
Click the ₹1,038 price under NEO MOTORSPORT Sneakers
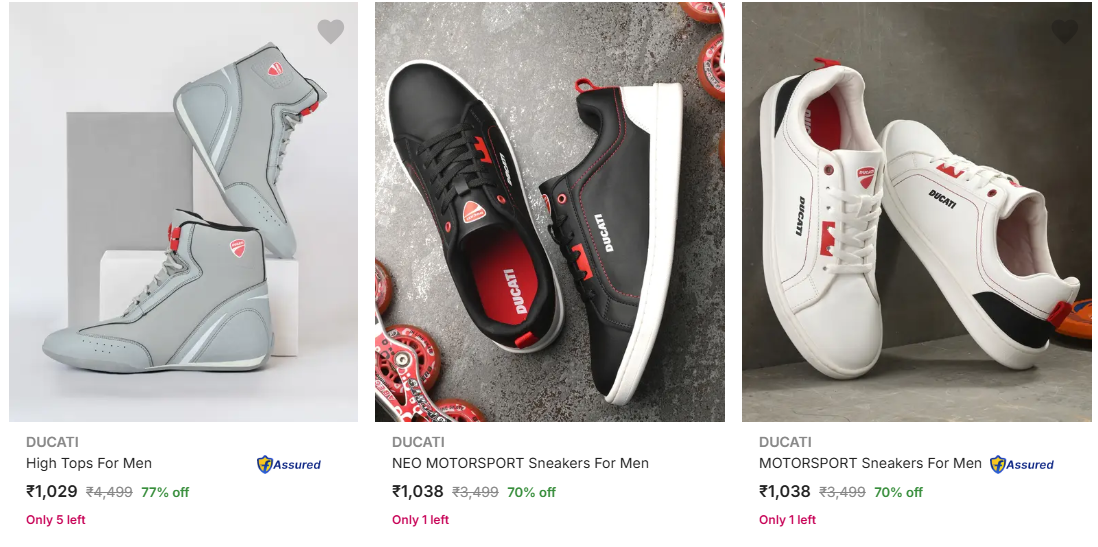tap(418, 491)
